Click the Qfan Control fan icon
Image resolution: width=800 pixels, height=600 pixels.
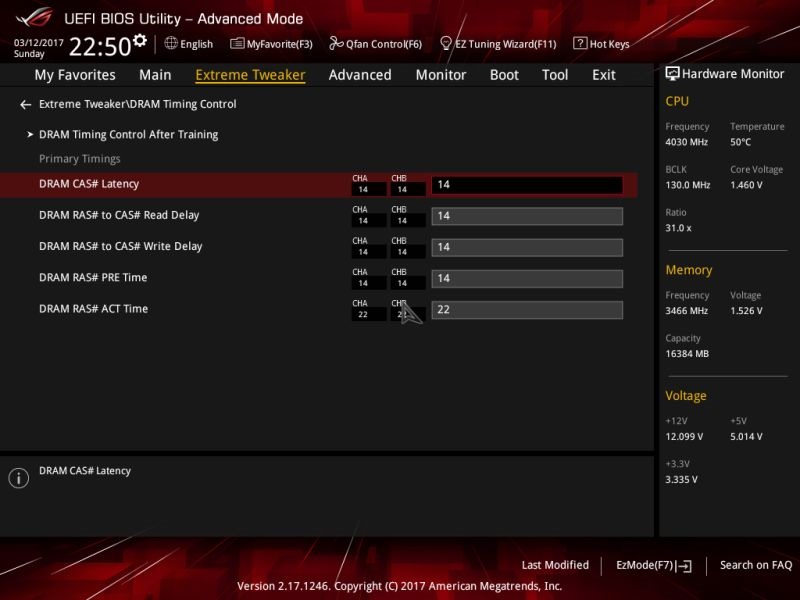coord(336,43)
